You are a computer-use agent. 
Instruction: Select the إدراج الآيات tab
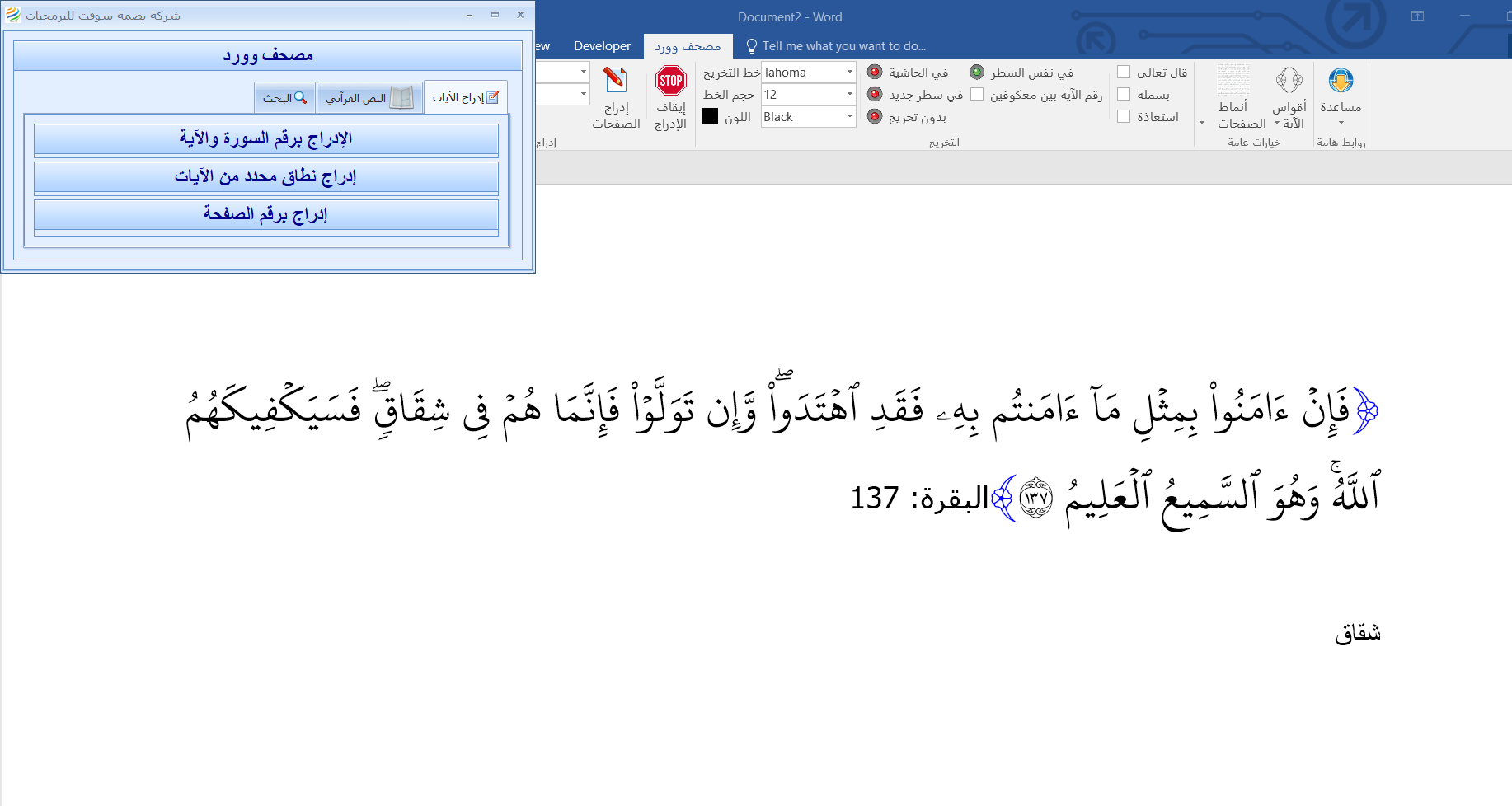click(466, 97)
